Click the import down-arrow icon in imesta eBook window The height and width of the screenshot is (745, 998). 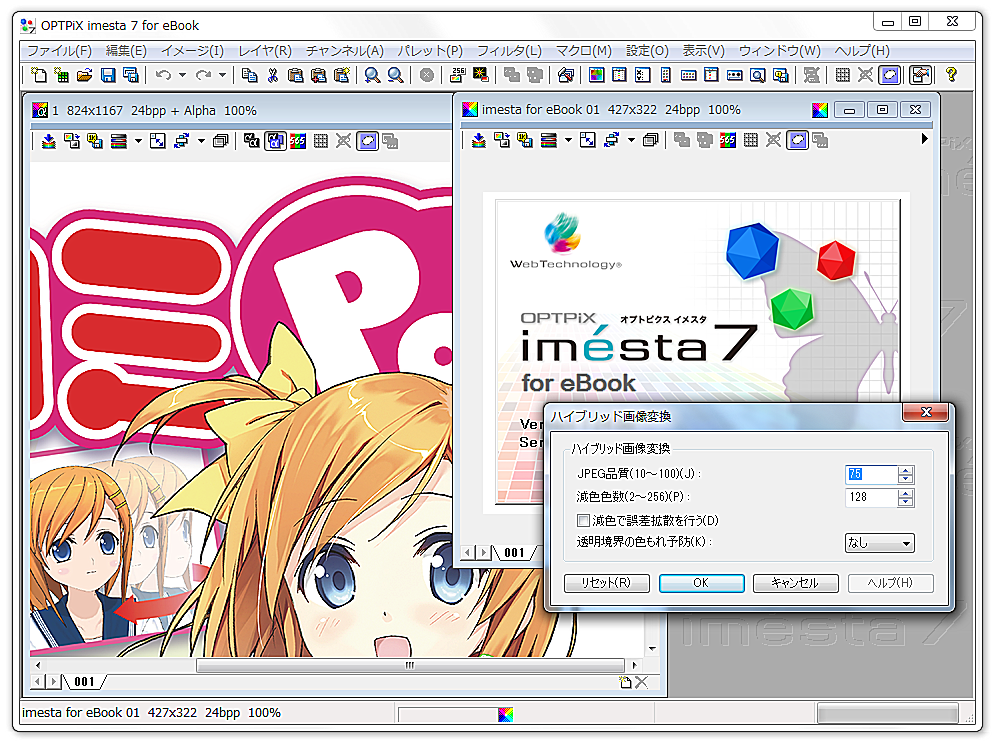pos(479,140)
